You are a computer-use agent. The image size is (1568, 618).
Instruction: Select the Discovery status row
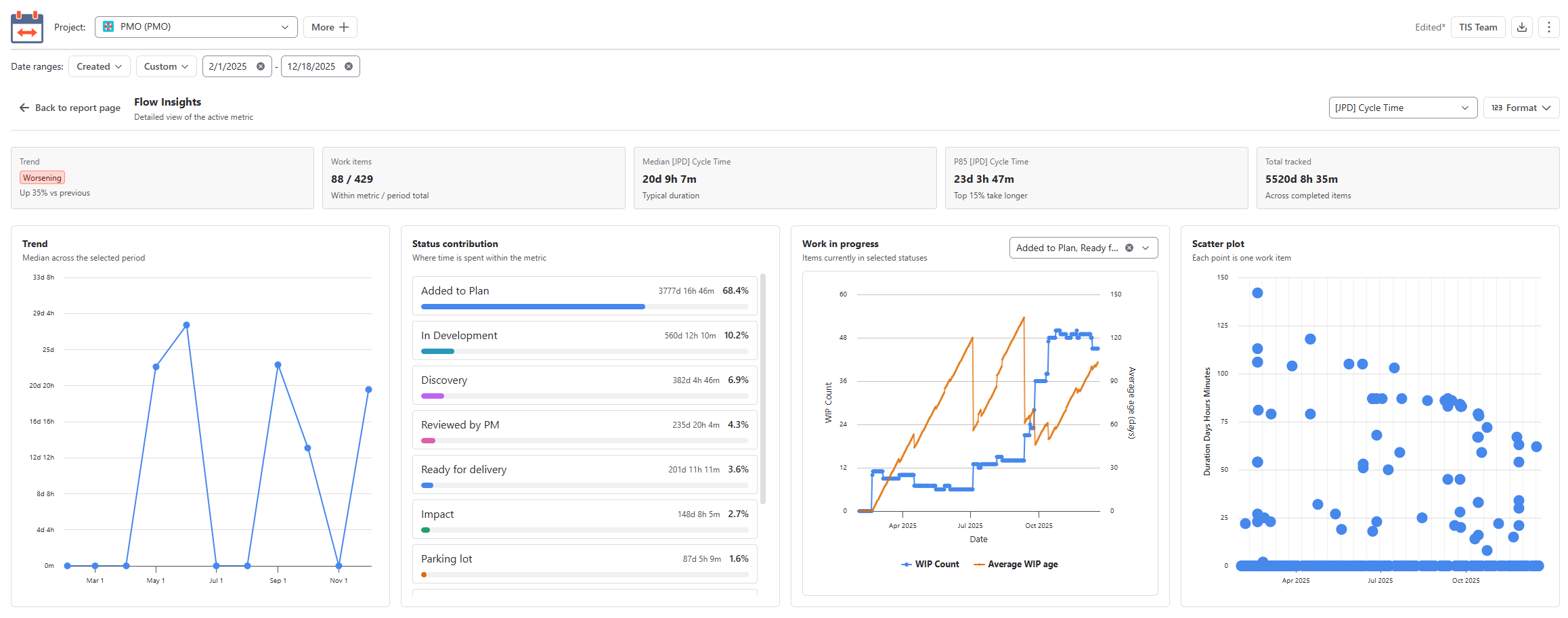pos(585,385)
